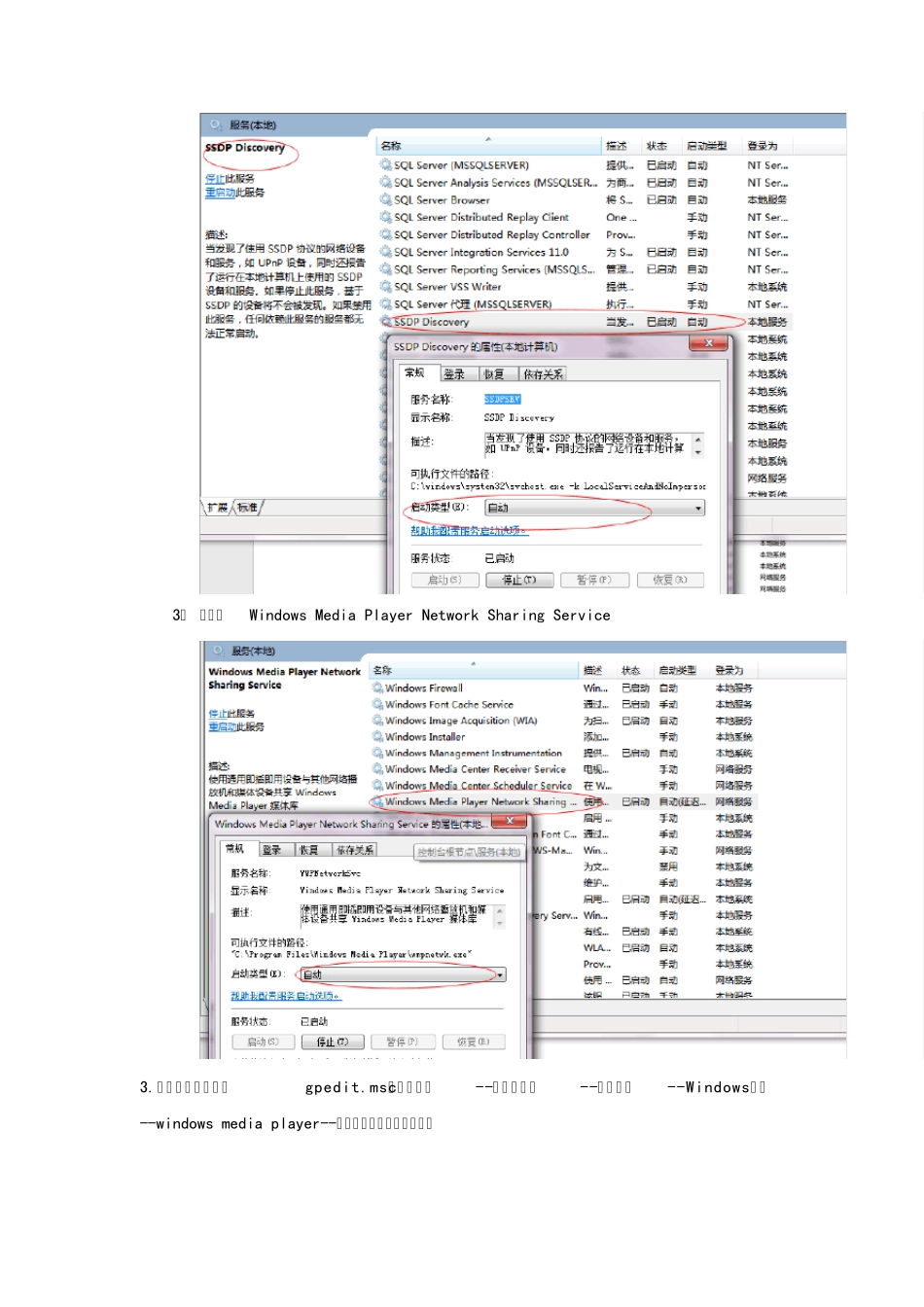Sort by 启动类型 column in the SSDP services list
The width and height of the screenshot is (924, 1307).
pos(706,146)
